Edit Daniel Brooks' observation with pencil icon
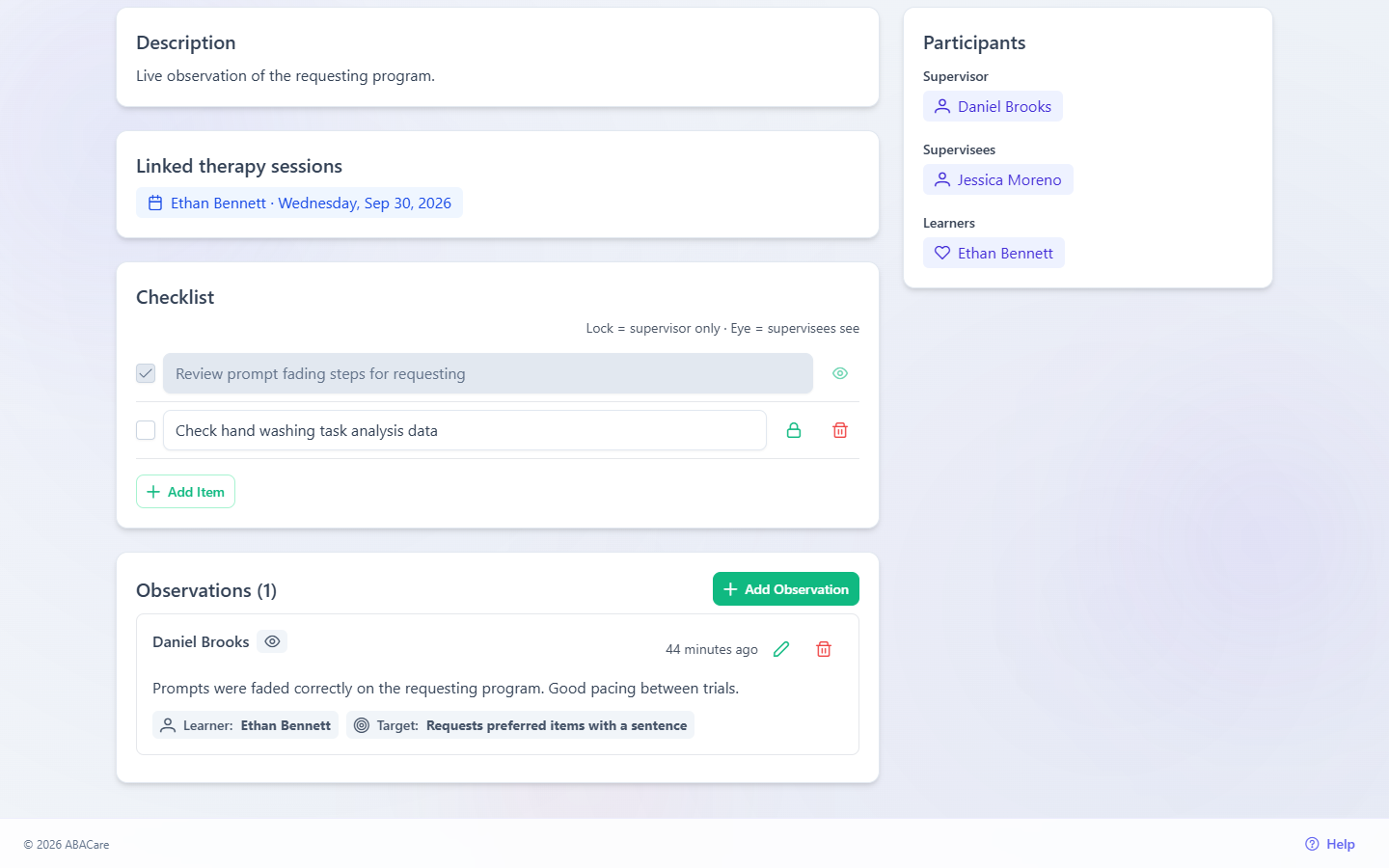The height and width of the screenshot is (868, 1389). (781, 649)
